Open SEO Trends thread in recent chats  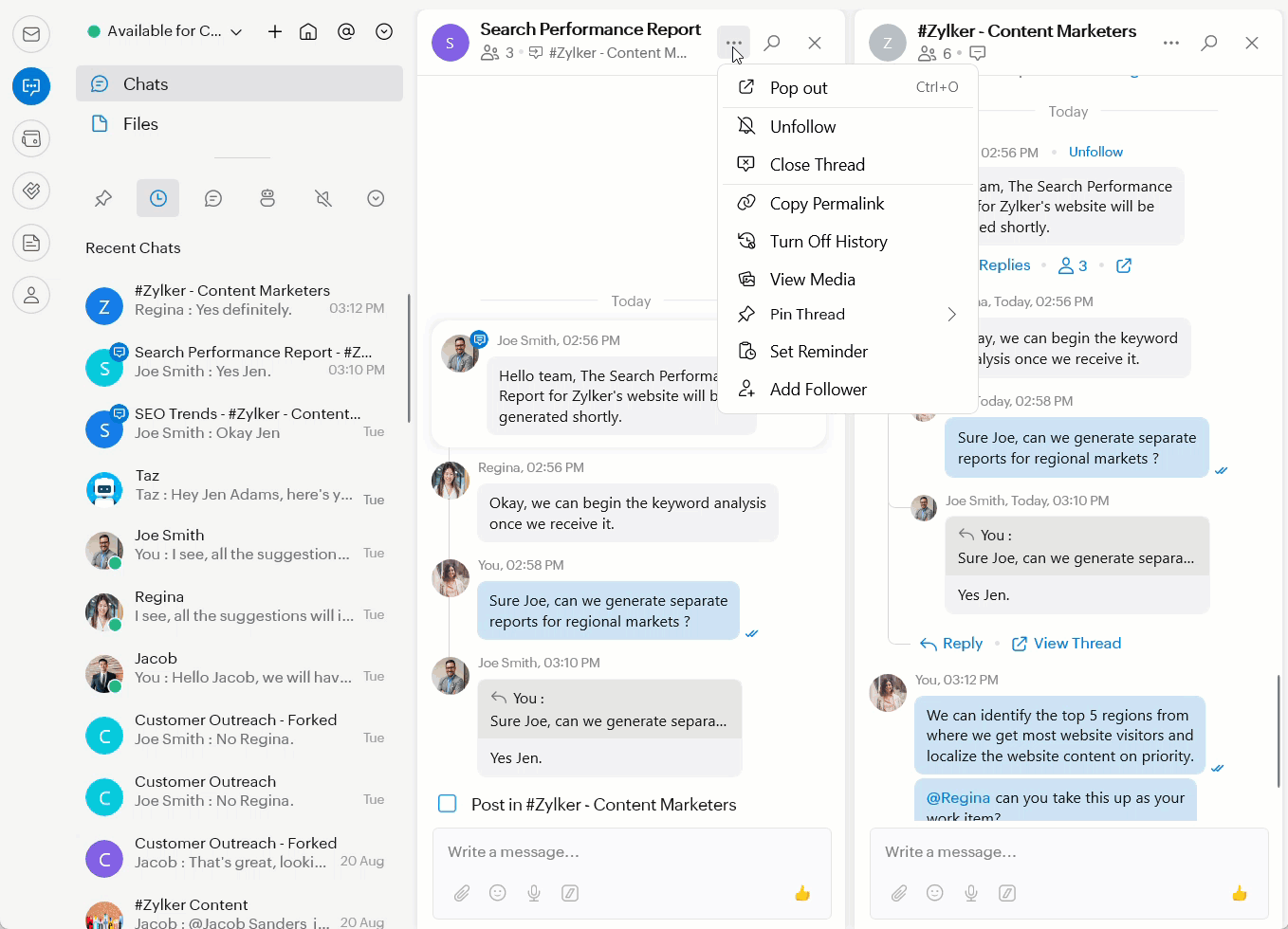pyautogui.click(x=239, y=424)
